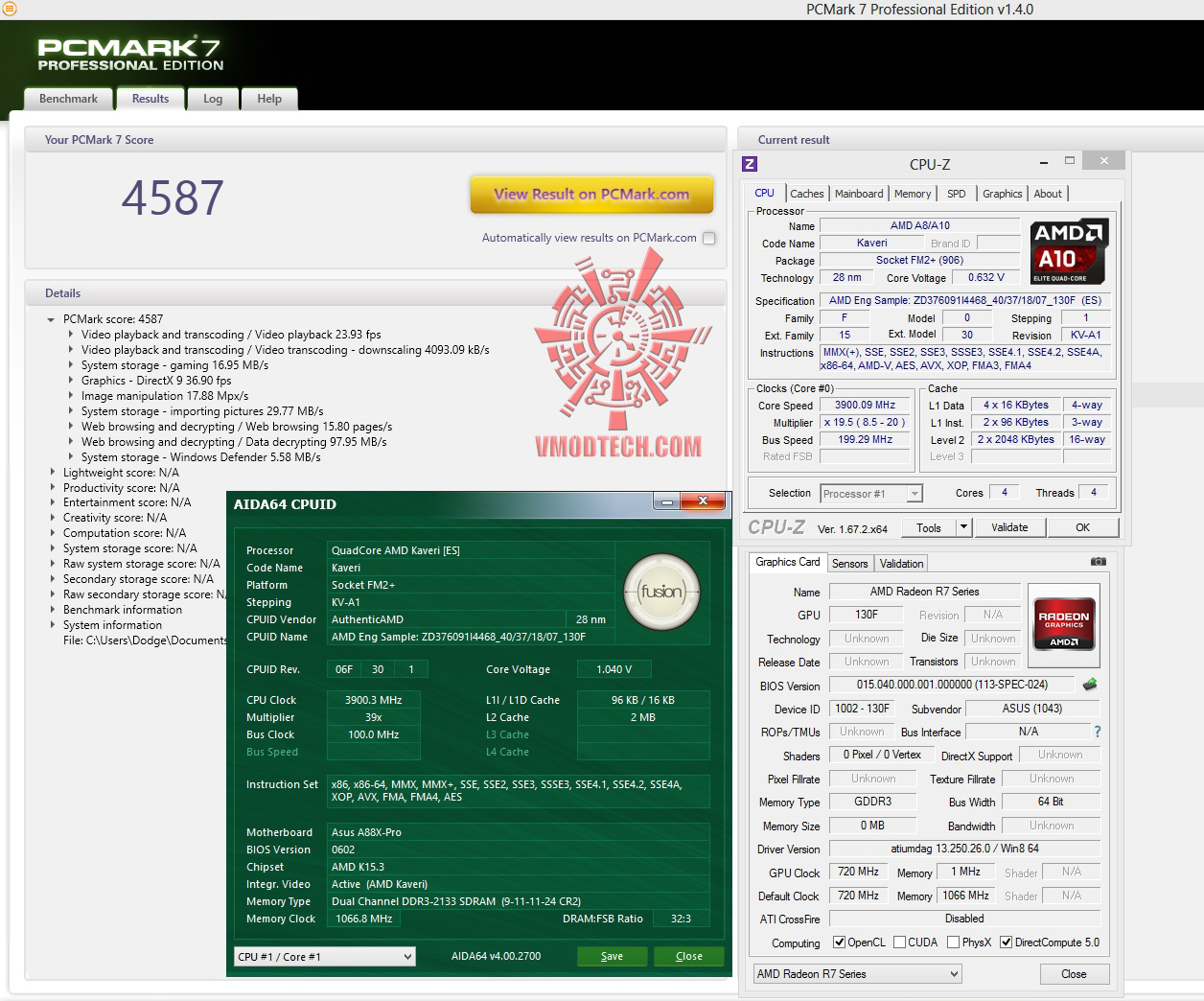The width and height of the screenshot is (1204, 1001).
Task: Toggle the OpenCL checkbox in GPU-Z
Action: (840, 943)
